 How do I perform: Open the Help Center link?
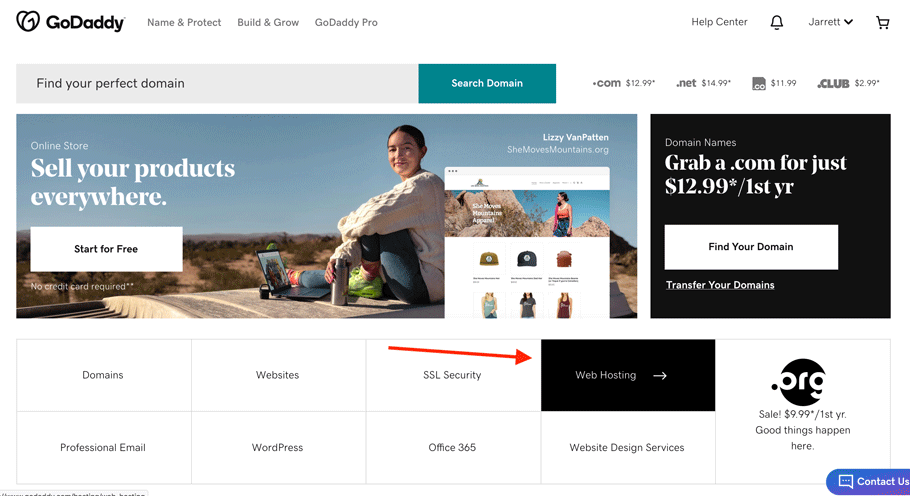click(x=719, y=22)
